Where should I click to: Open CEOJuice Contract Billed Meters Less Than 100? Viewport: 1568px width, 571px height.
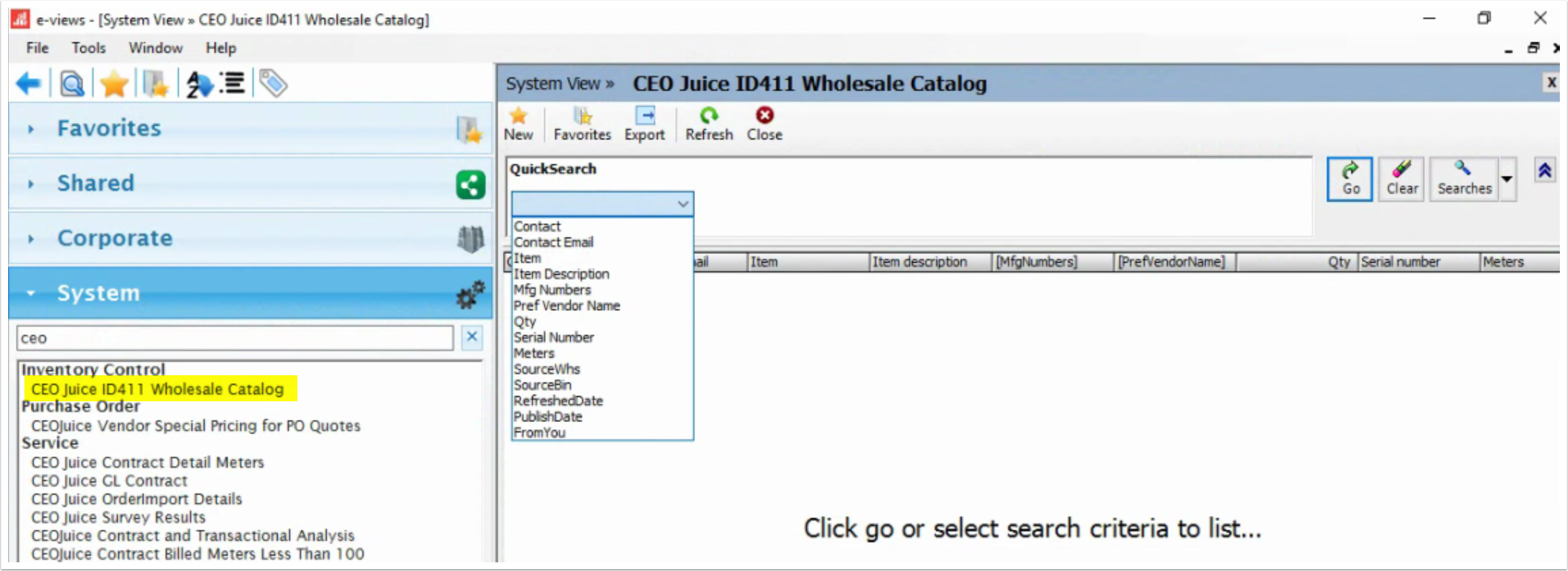pyautogui.click(x=198, y=554)
